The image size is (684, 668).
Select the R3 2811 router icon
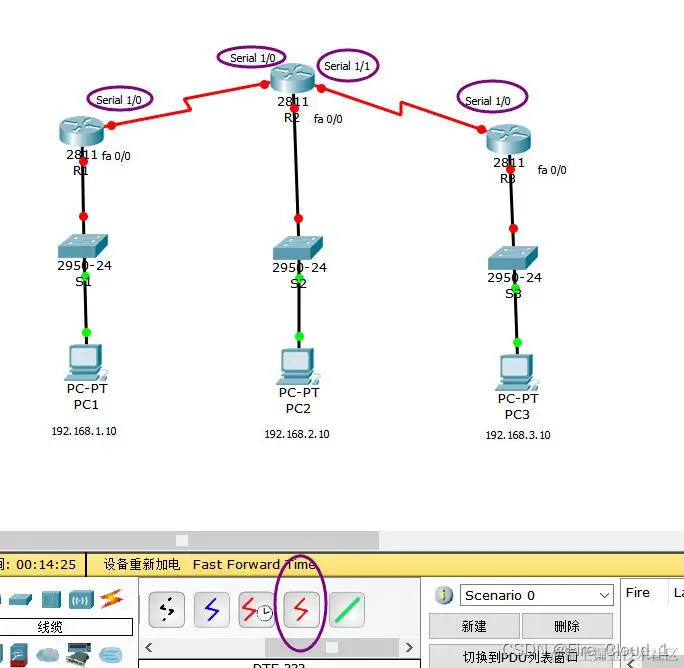pos(509,139)
